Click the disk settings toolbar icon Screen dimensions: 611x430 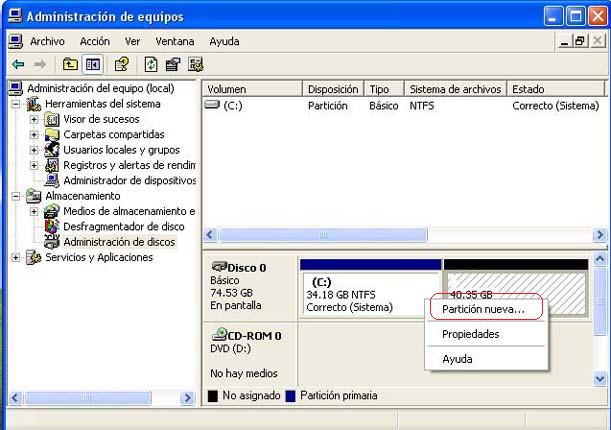coord(173,64)
